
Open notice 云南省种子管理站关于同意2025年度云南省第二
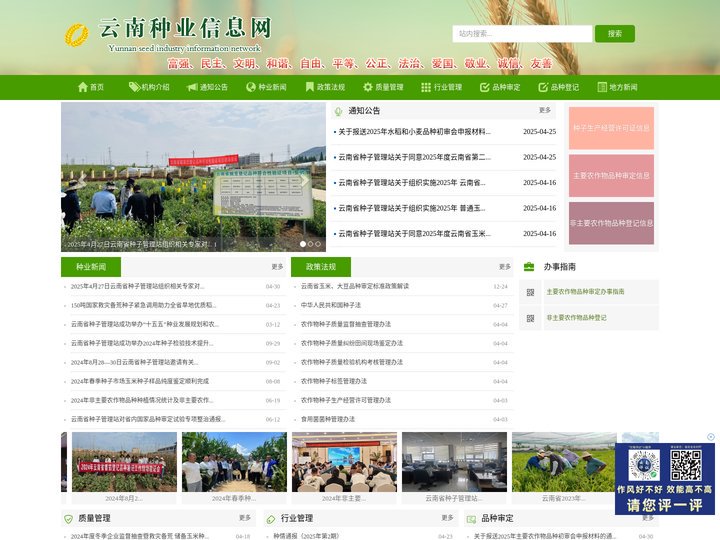[414, 157]
